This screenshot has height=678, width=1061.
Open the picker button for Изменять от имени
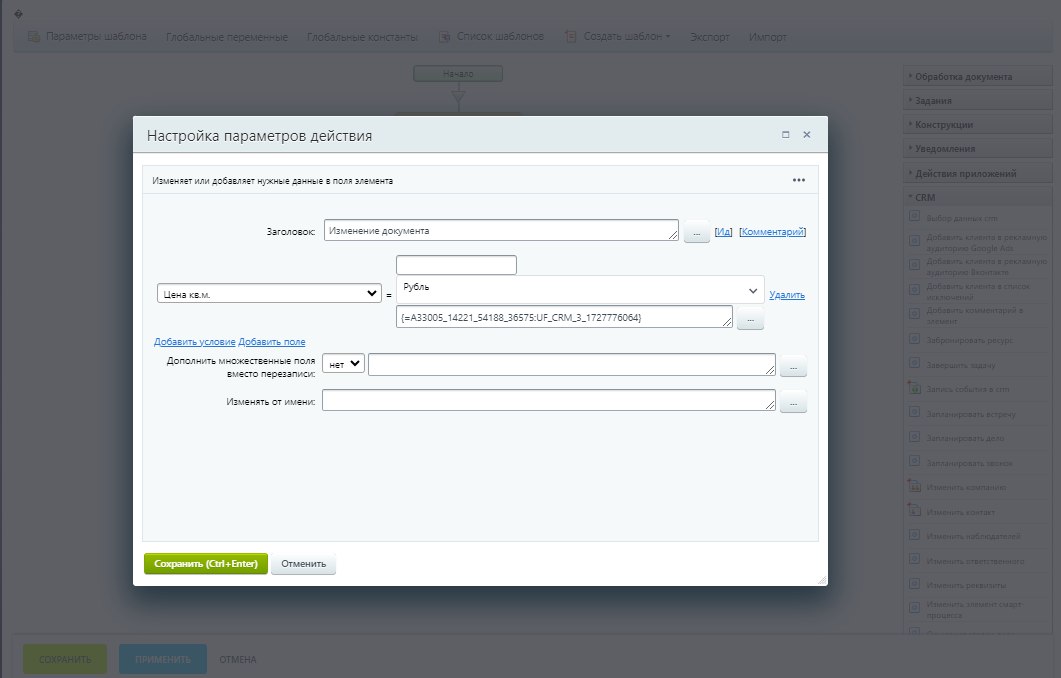point(792,403)
